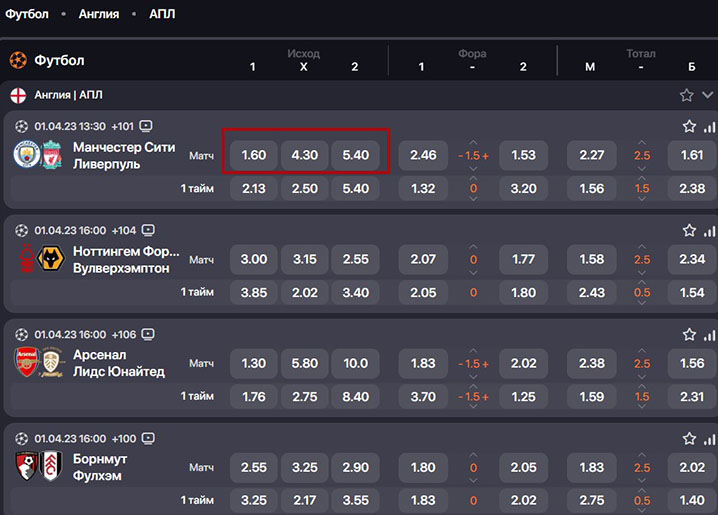Go to Англия in the breadcrumb
Screen dimensions: 718x515
[98, 14]
